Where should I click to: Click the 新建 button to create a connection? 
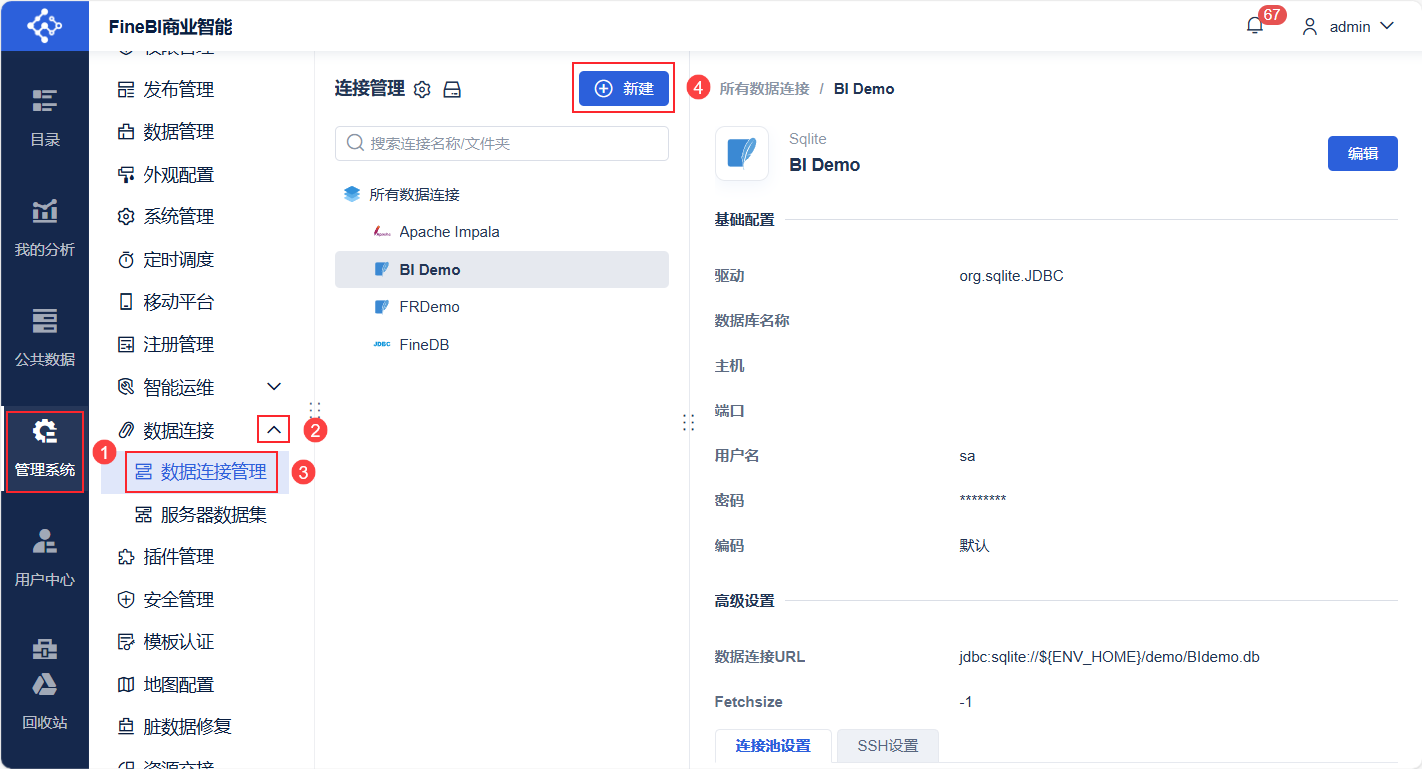tap(623, 88)
